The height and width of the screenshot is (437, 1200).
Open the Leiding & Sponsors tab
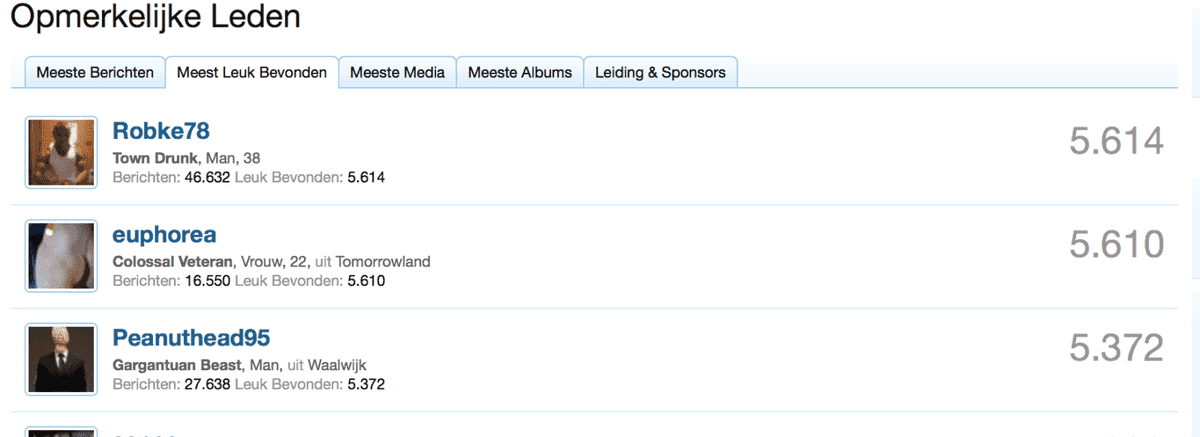[660, 72]
